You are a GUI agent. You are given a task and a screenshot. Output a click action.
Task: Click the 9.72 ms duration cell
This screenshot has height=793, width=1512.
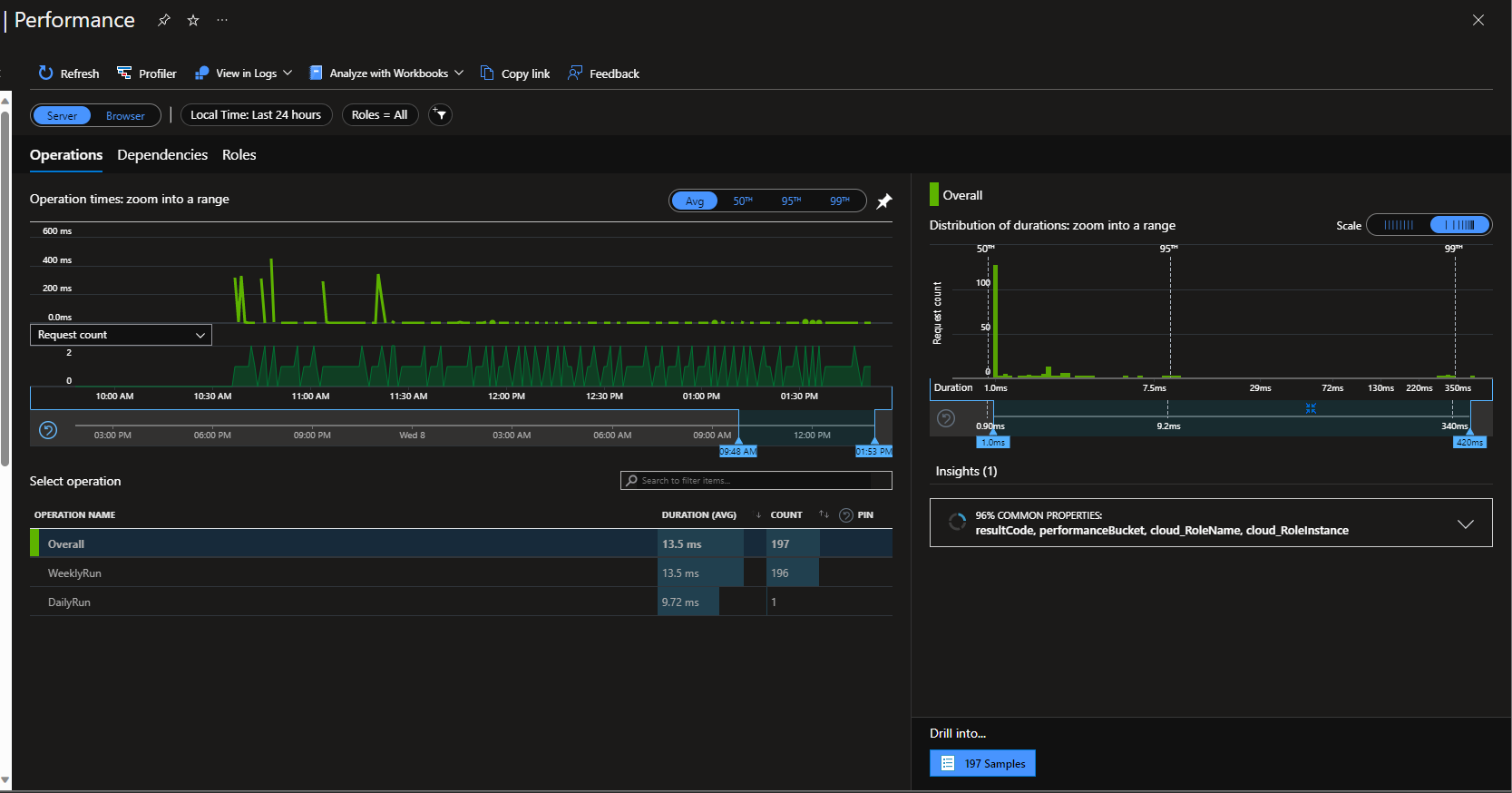pyautogui.click(x=688, y=602)
